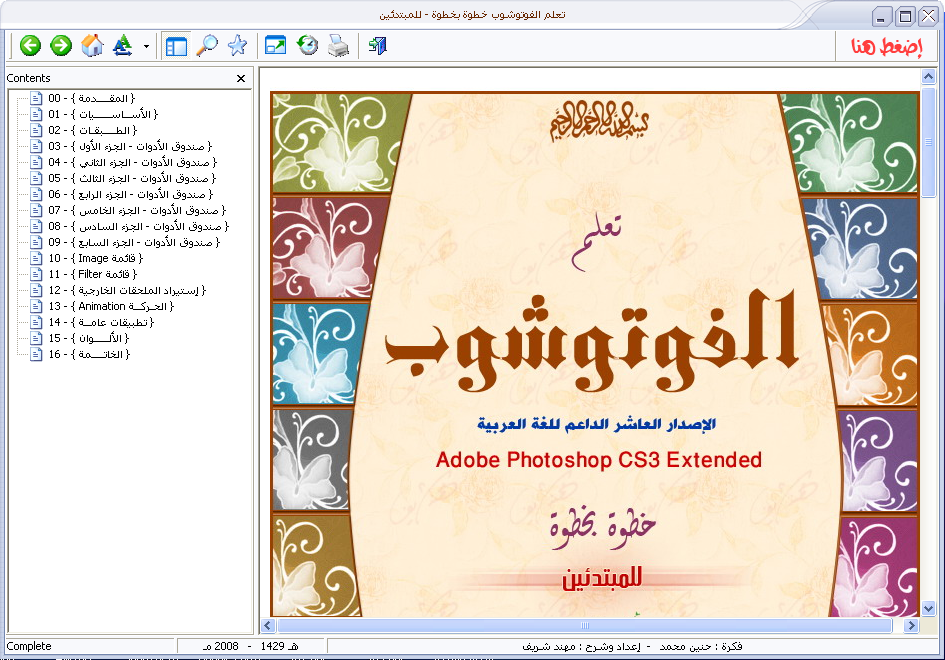
Task: Click the 'Contents' pane header
Action: (28, 78)
